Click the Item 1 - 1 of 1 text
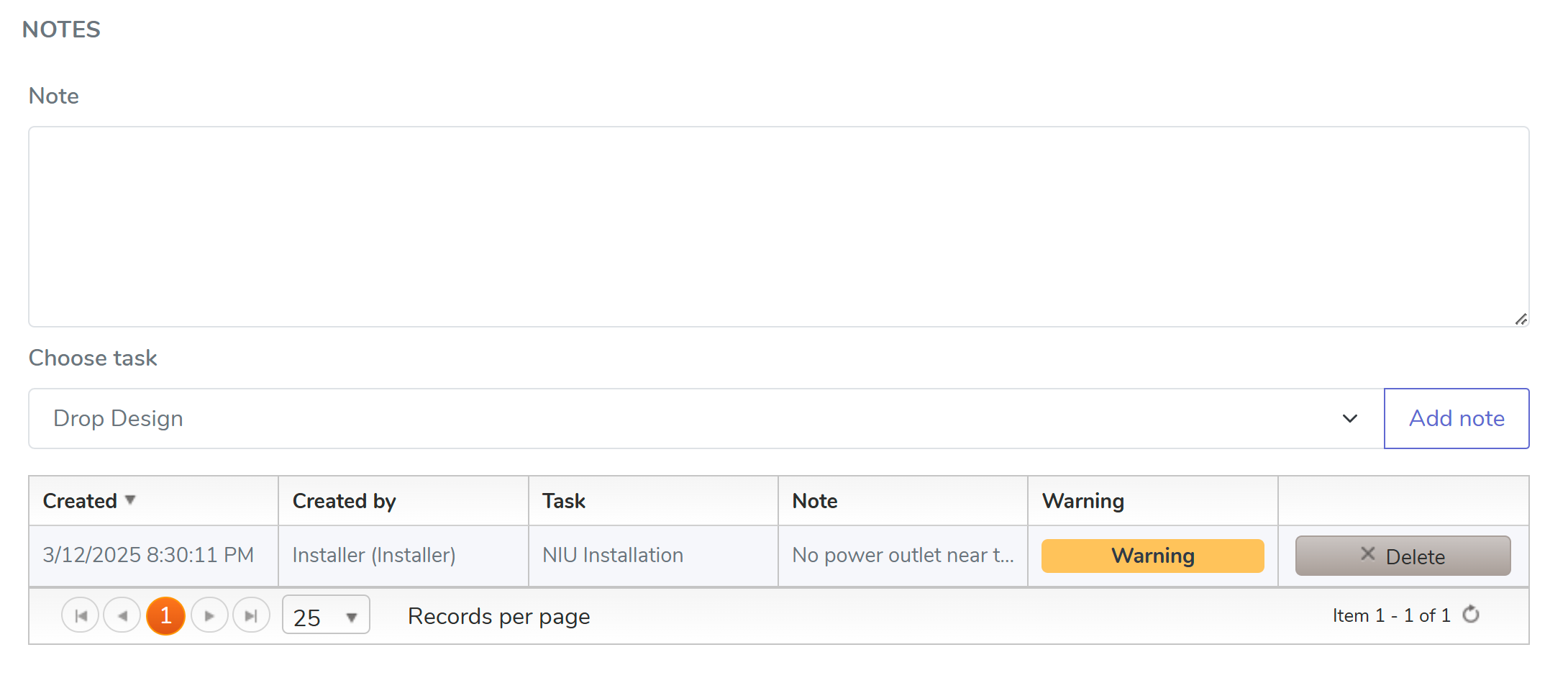Viewport: 1568px width, 678px height. point(1391,615)
